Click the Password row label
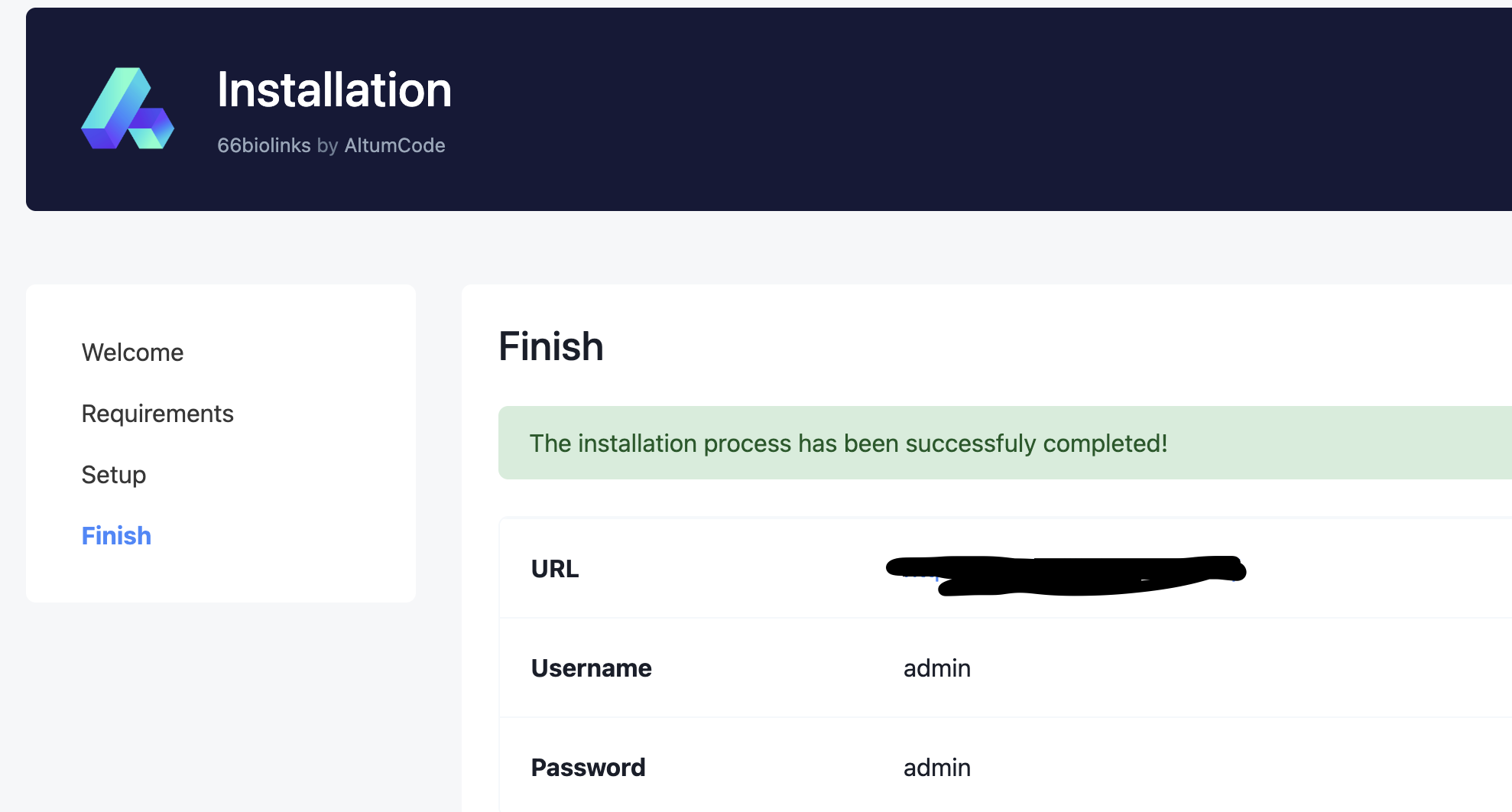1512x812 pixels. pos(588,768)
